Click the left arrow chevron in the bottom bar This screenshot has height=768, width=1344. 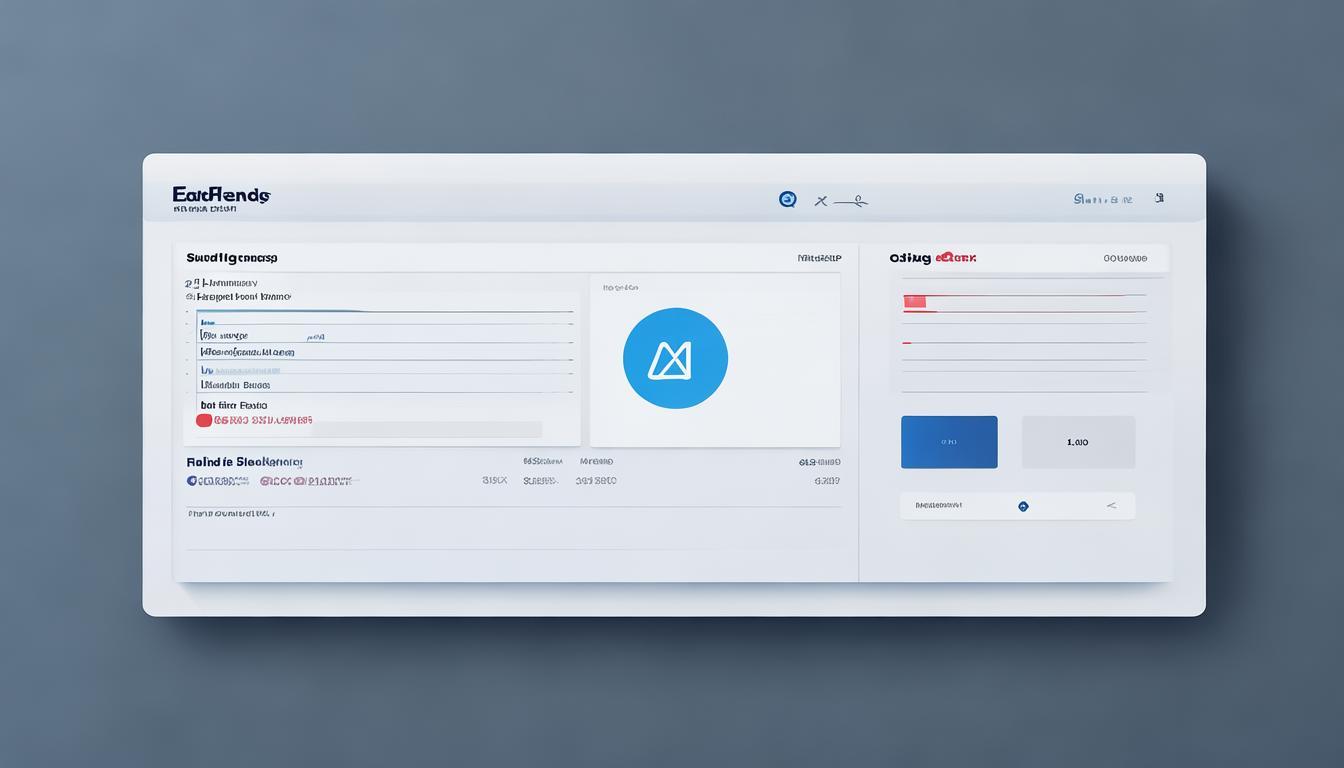[x=1111, y=506]
